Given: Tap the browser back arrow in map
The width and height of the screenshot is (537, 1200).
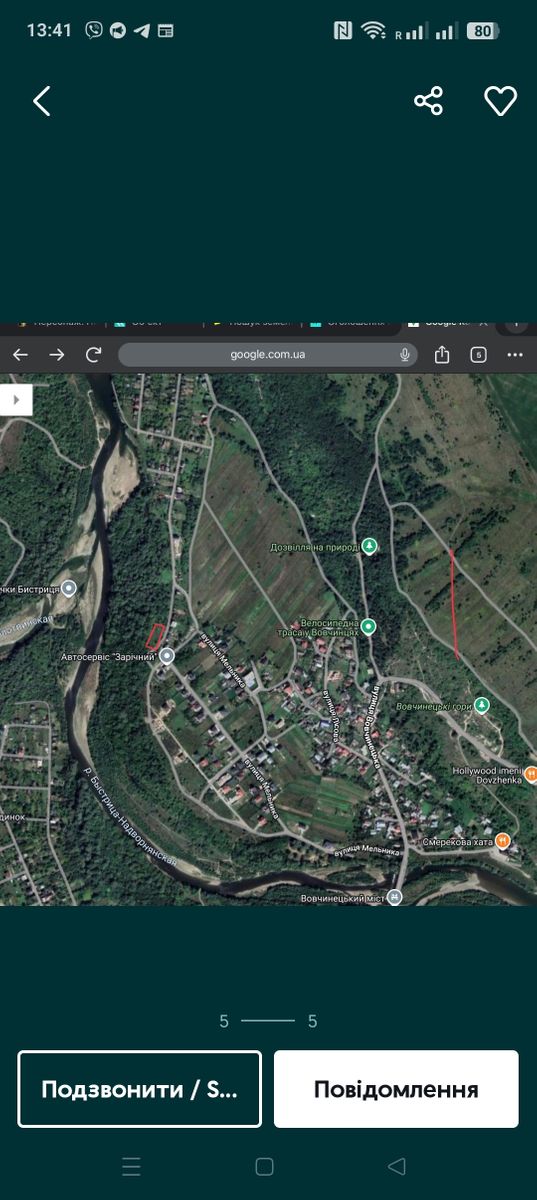Looking at the screenshot, I should (20, 354).
